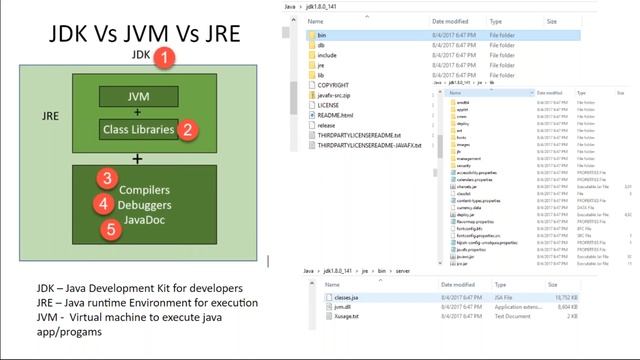Select 'JSA File' type cell
This screenshot has height=360, width=640.
[503, 298]
